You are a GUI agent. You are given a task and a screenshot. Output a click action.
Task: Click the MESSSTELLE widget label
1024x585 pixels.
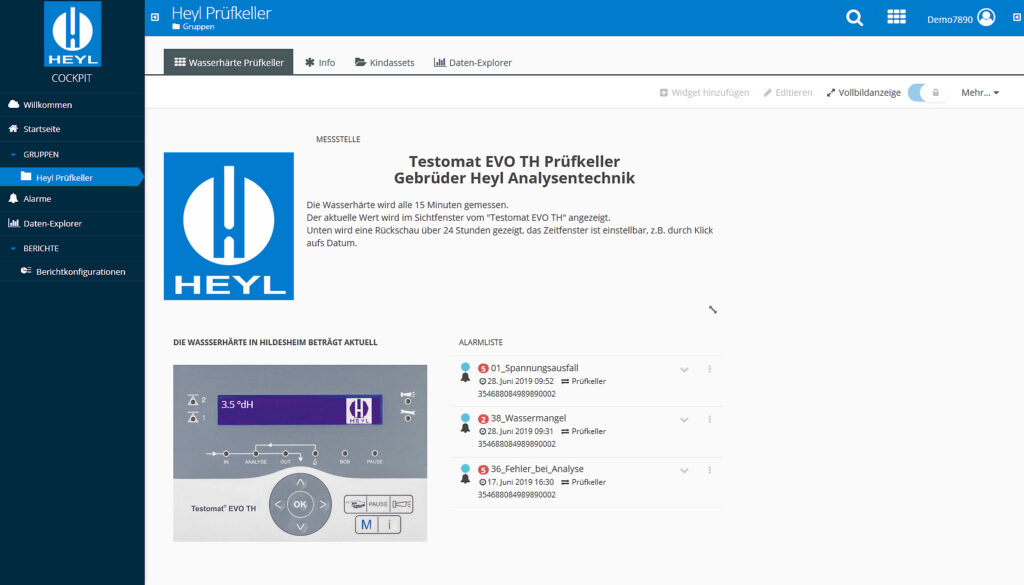pos(338,139)
